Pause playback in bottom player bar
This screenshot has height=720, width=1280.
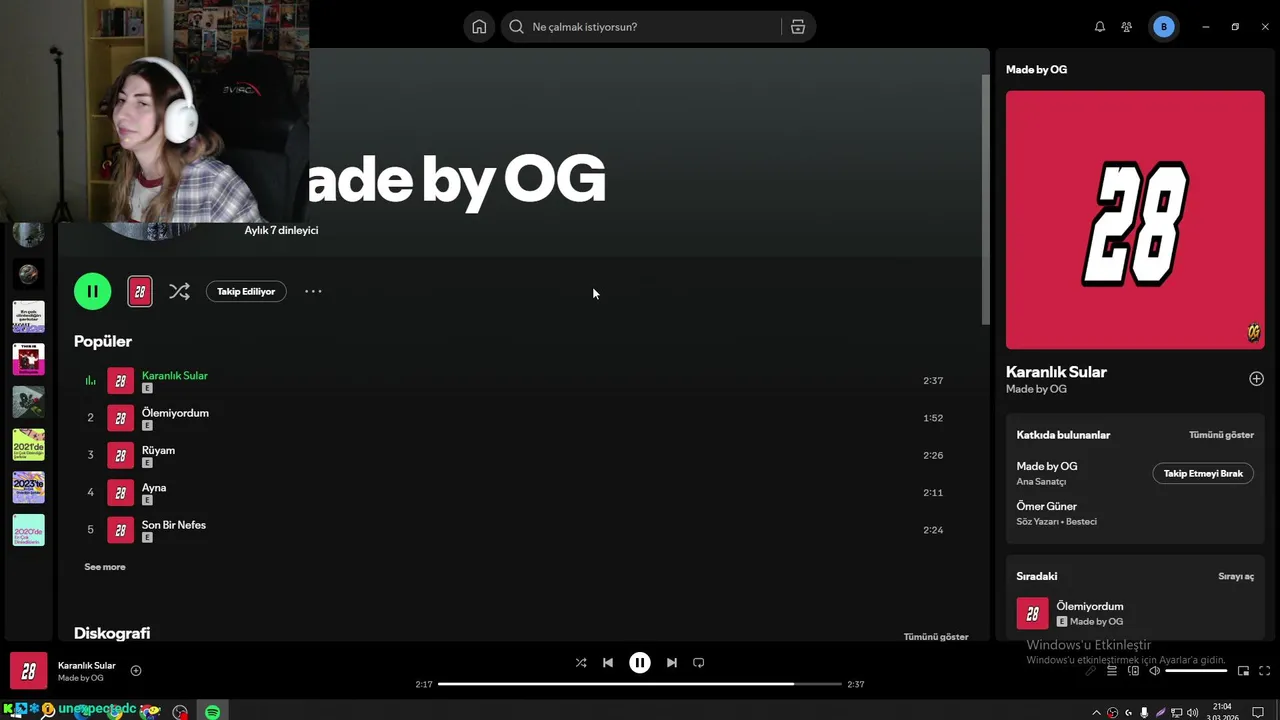(640, 662)
